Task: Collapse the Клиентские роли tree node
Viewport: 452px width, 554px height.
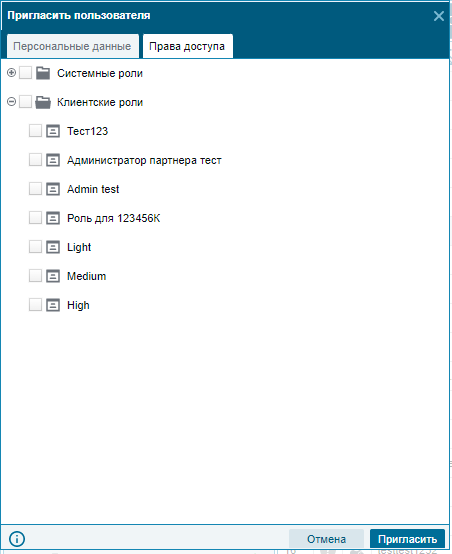Action: tap(11, 102)
